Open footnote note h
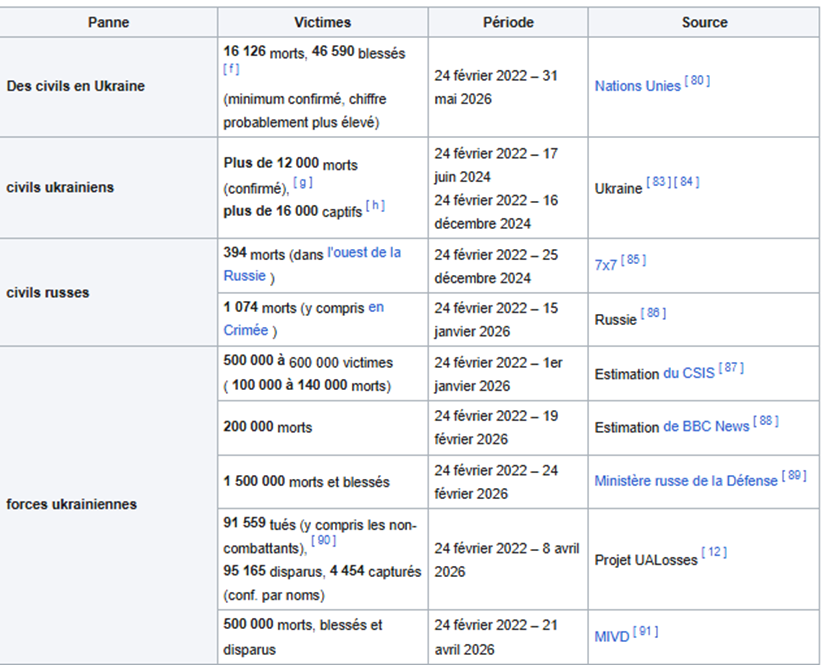This screenshot has width=824, height=665. pos(375,205)
